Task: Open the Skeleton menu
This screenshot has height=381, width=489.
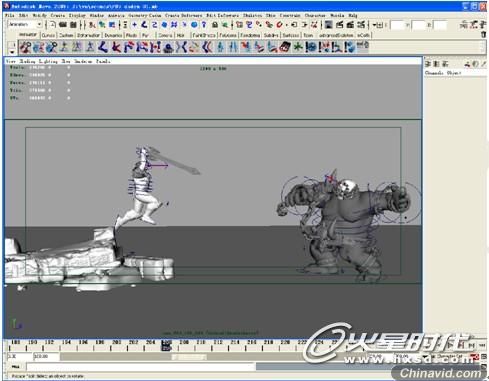Action: point(252,15)
